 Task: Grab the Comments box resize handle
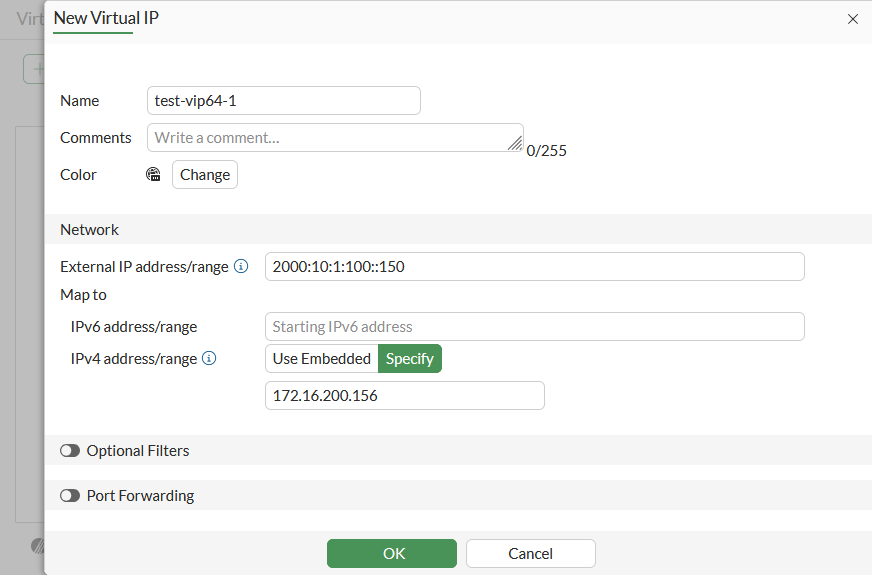click(x=515, y=143)
